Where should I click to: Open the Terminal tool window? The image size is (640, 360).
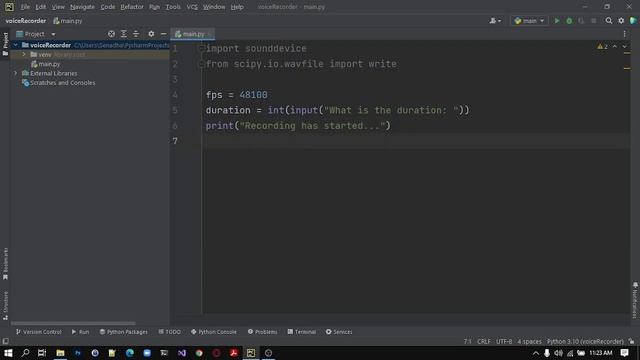tap(302, 332)
